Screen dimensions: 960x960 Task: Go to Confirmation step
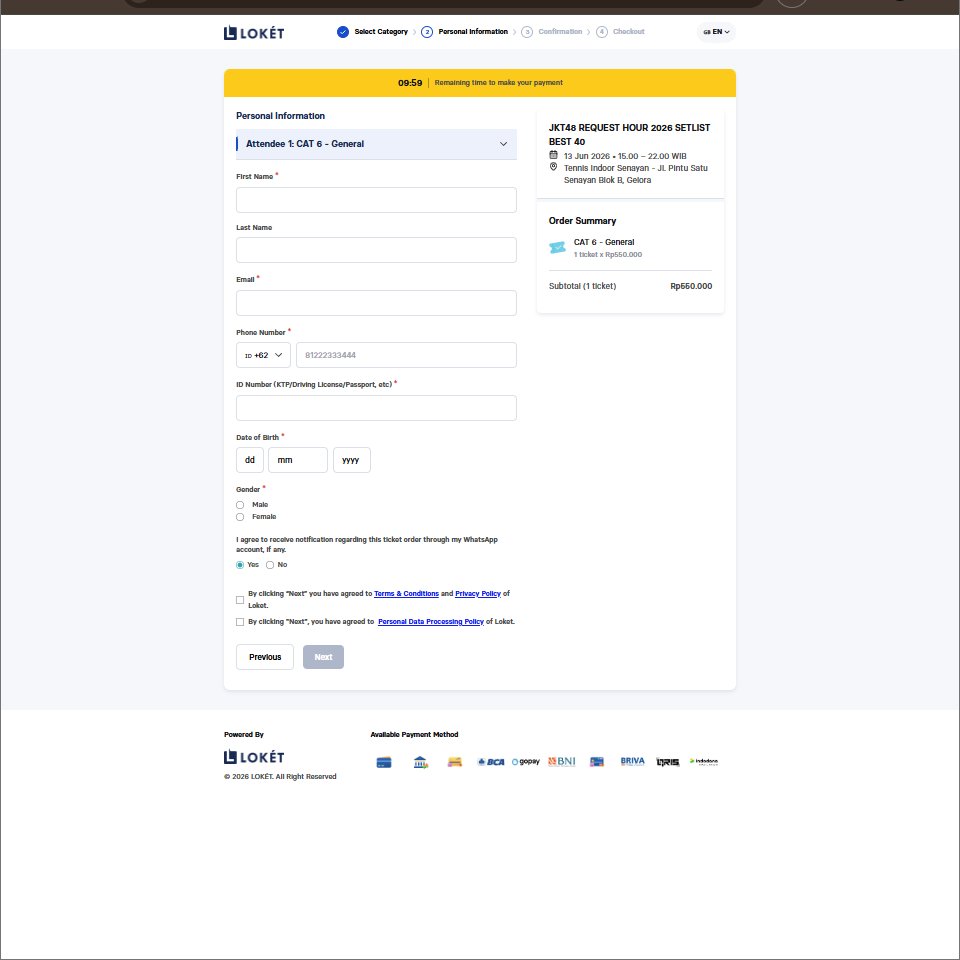point(560,32)
